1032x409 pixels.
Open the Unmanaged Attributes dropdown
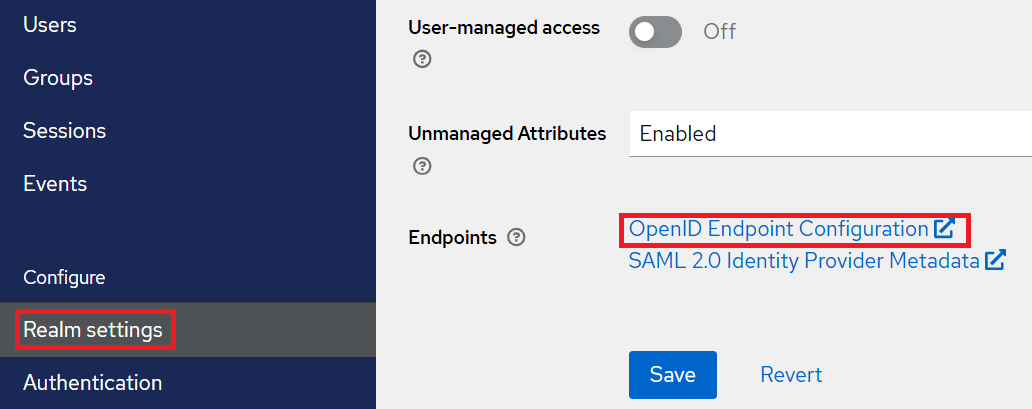830,133
